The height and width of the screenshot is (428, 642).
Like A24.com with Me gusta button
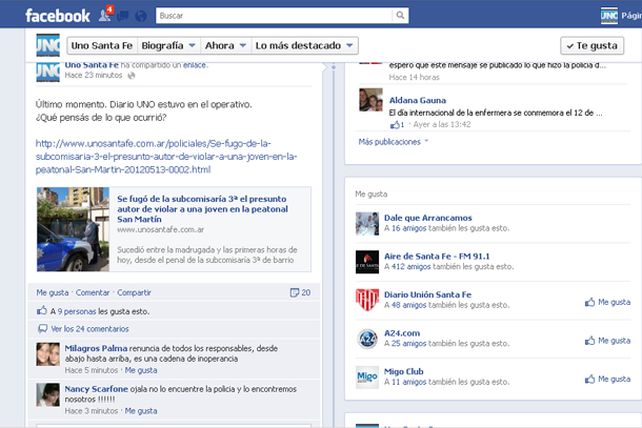click(x=608, y=340)
